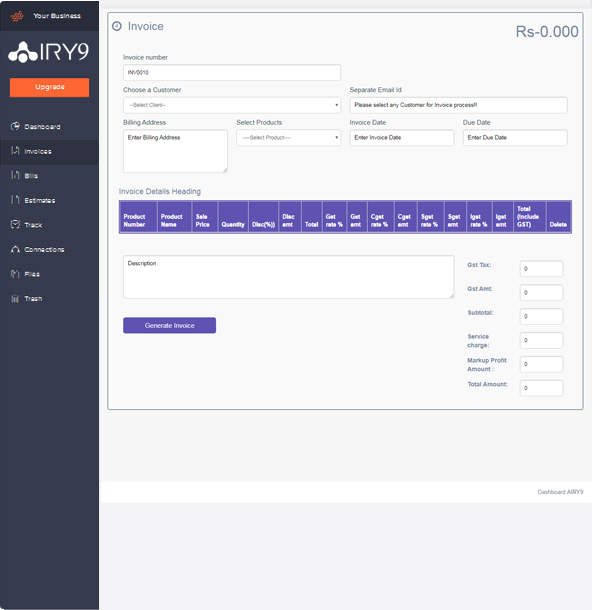Screen dimensions: 592x610
Task: Click the Separate Email Id field
Action: pyautogui.click(x=458, y=105)
